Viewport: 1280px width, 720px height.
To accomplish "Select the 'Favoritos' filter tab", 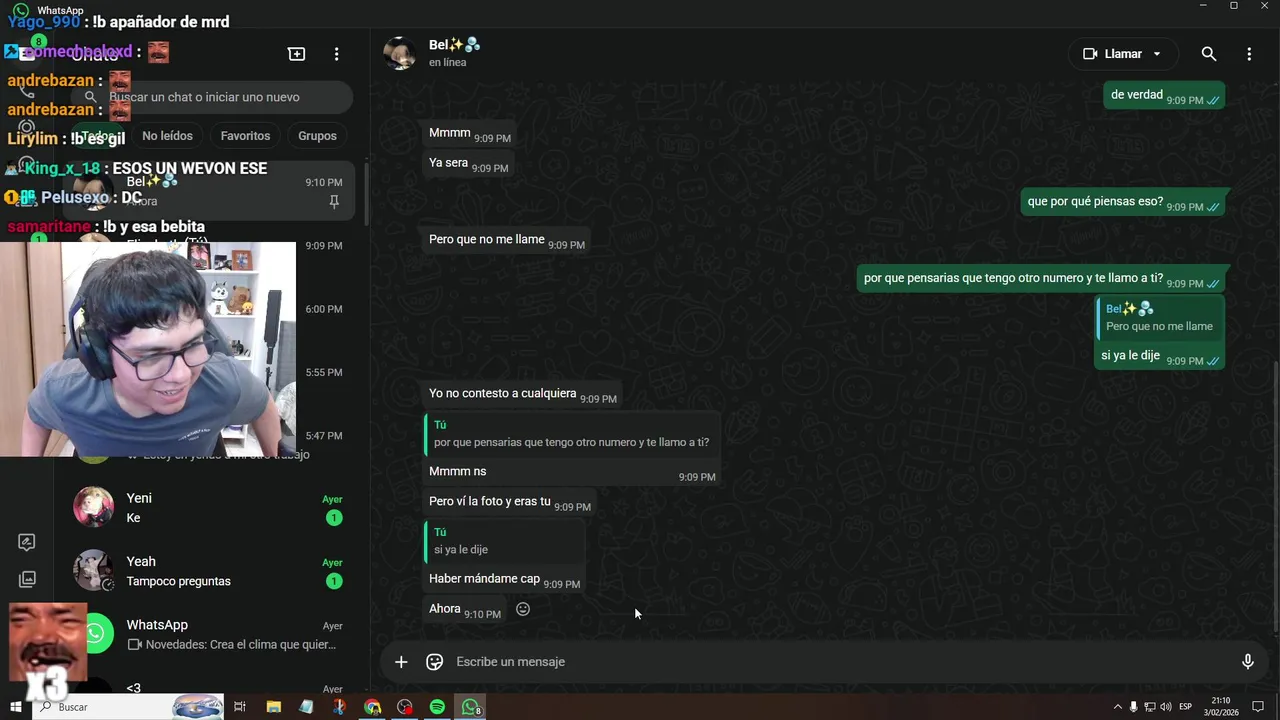I will tap(245, 136).
